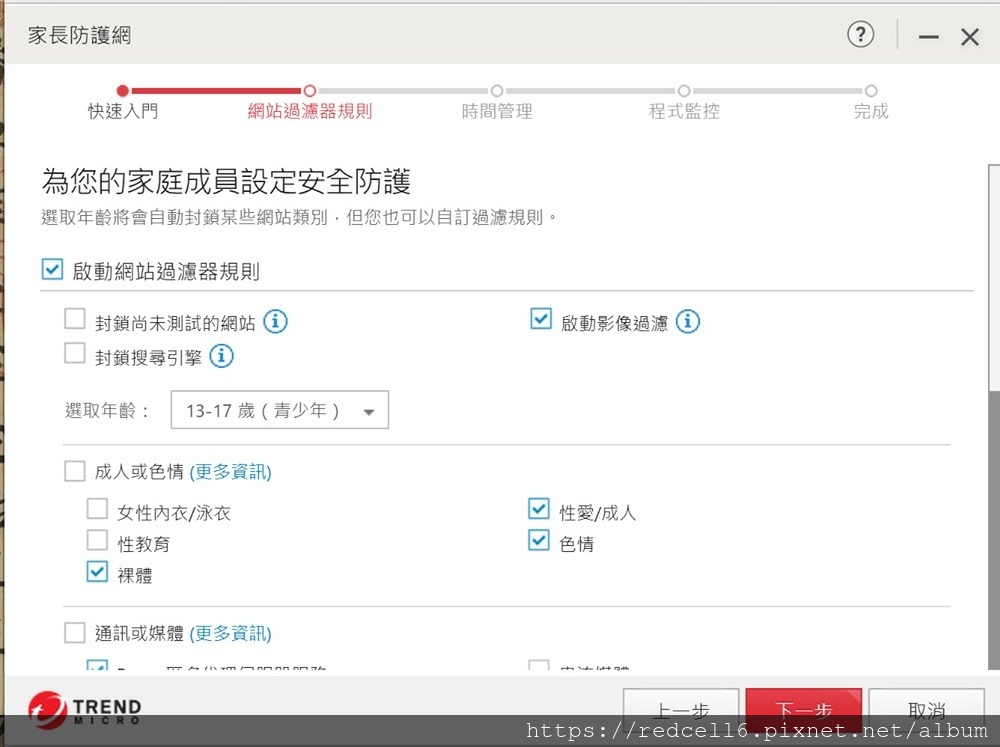This screenshot has height=747, width=1000.
Task: Uncheck 色情 checkbox
Action: 539,540
